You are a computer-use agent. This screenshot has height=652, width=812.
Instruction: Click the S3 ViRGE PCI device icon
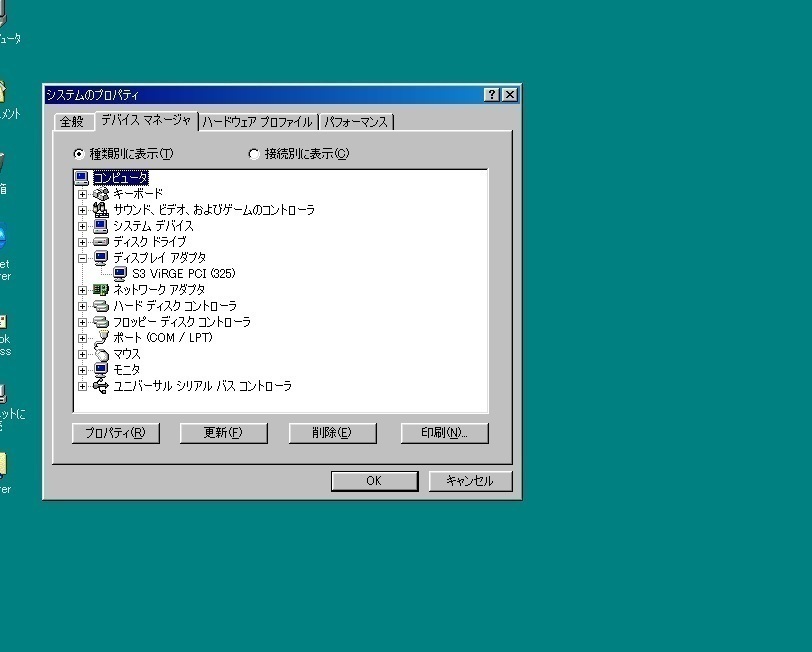(x=120, y=274)
